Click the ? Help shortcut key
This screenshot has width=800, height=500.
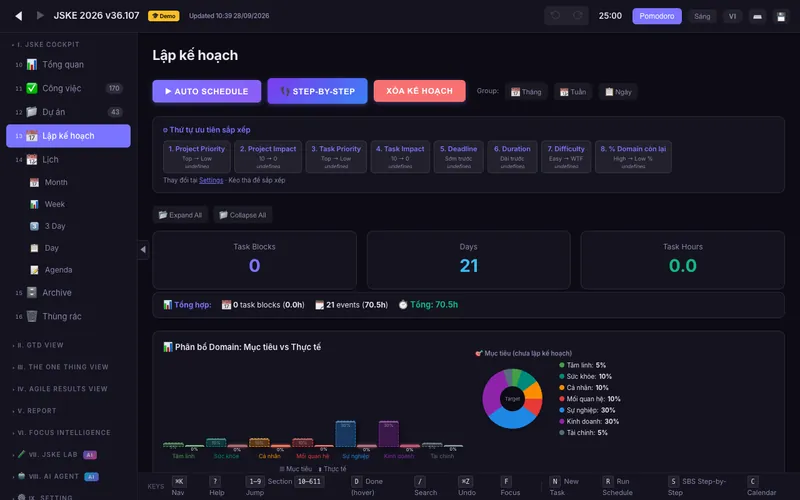point(215,481)
